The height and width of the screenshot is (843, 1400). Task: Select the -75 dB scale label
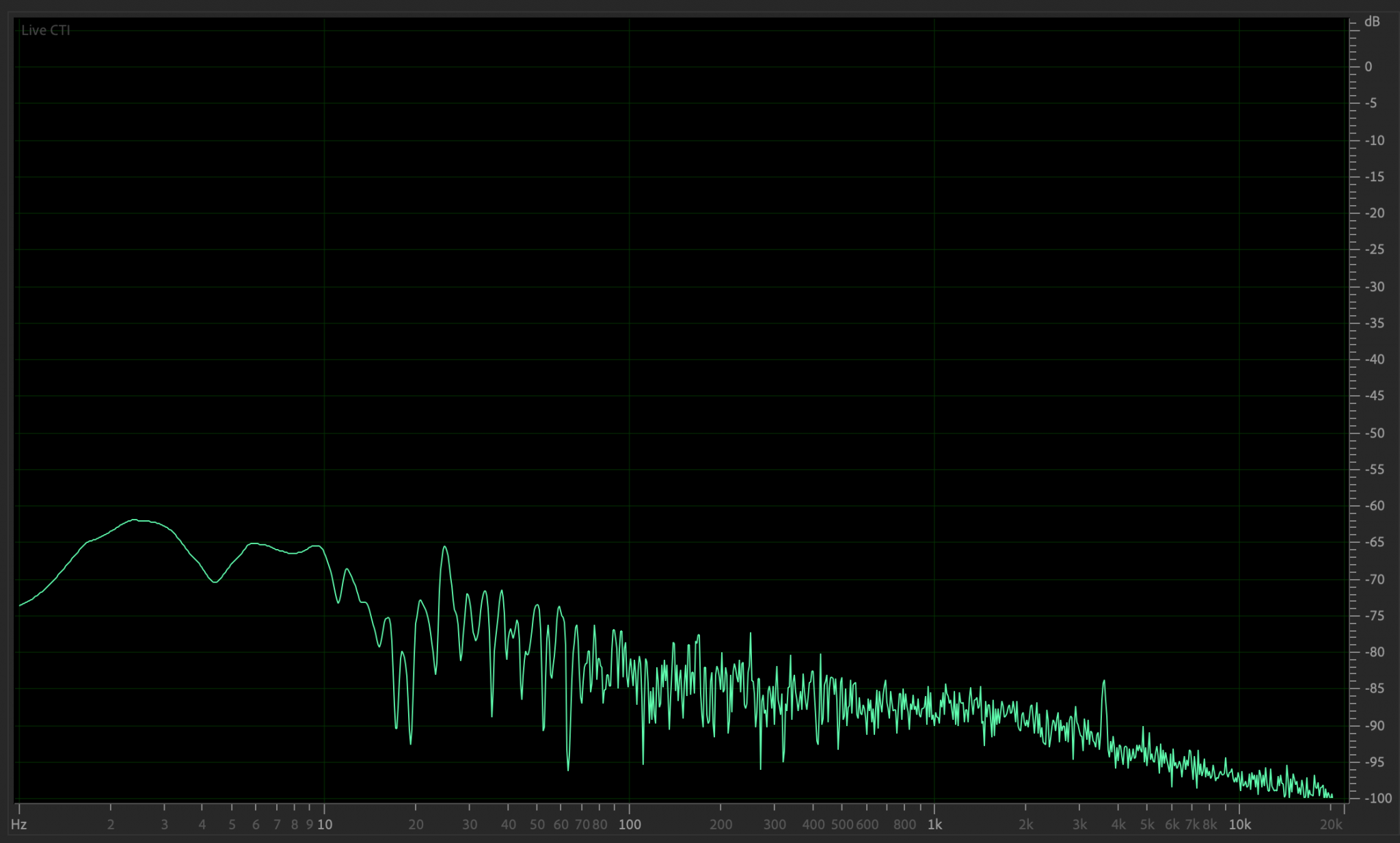click(x=1374, y=615)
